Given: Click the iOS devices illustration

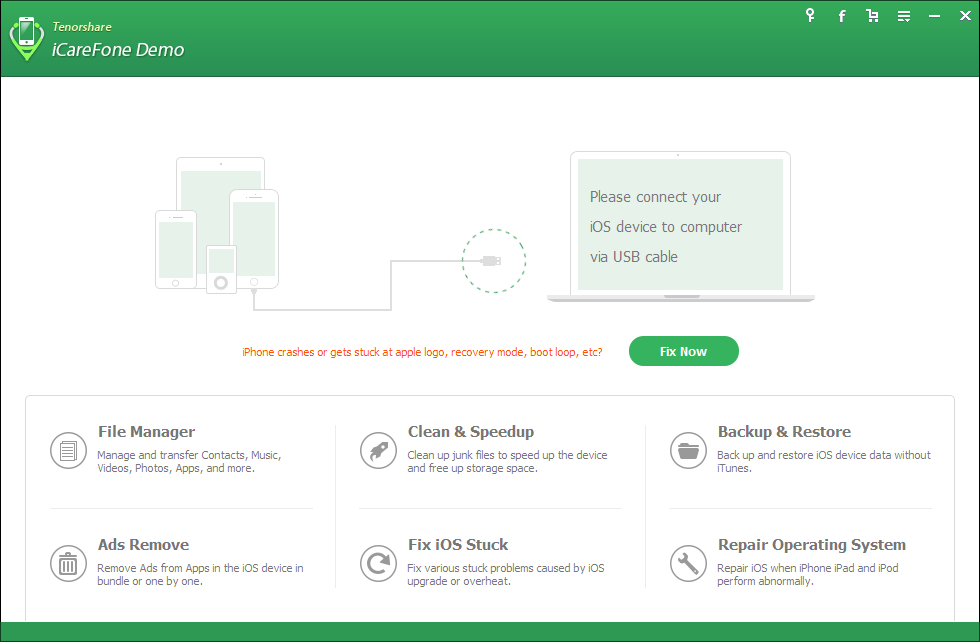Looking at the screenshot, I should coord(217,226).
